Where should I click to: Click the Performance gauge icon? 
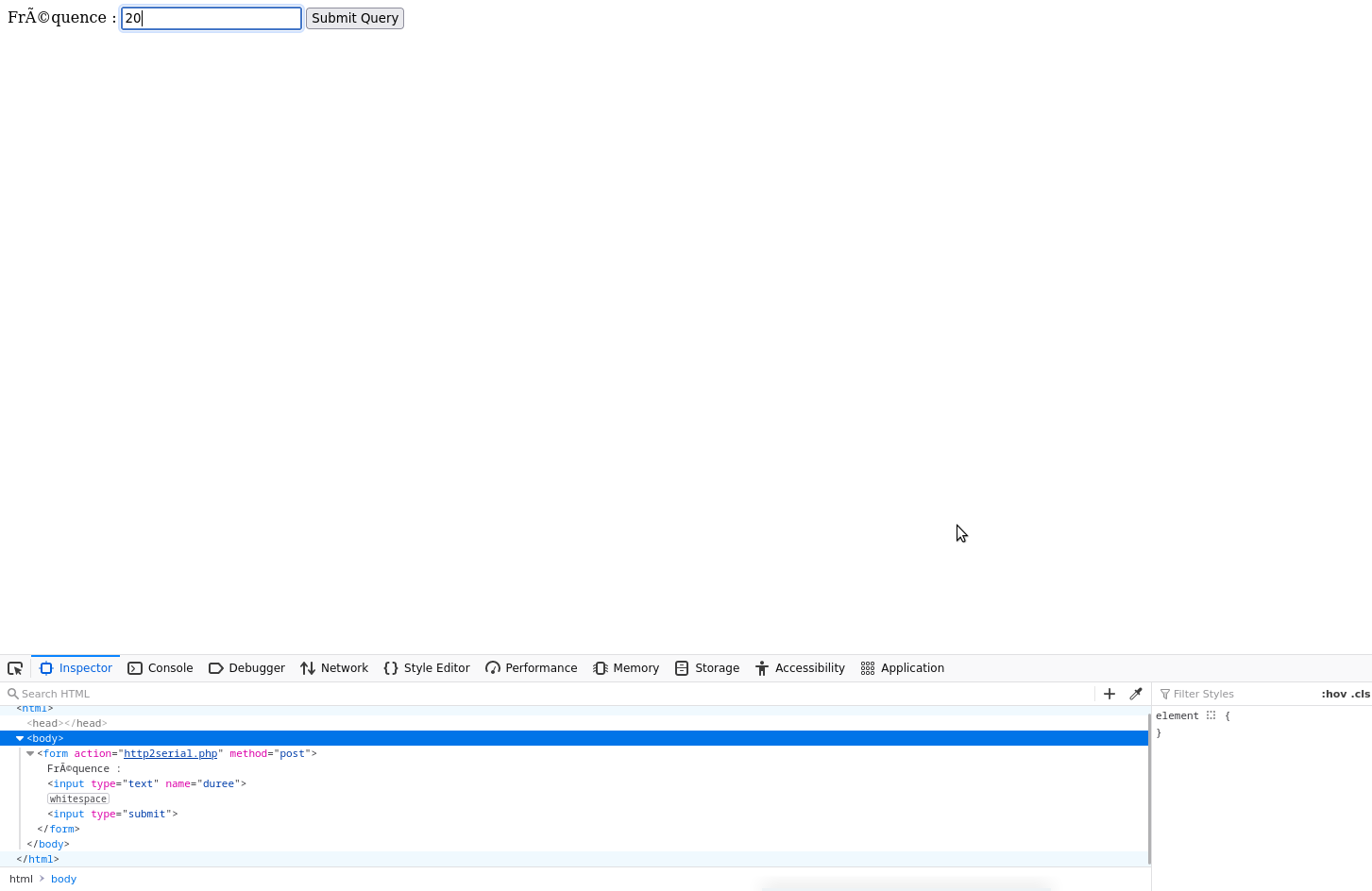[x=493, y=668]
